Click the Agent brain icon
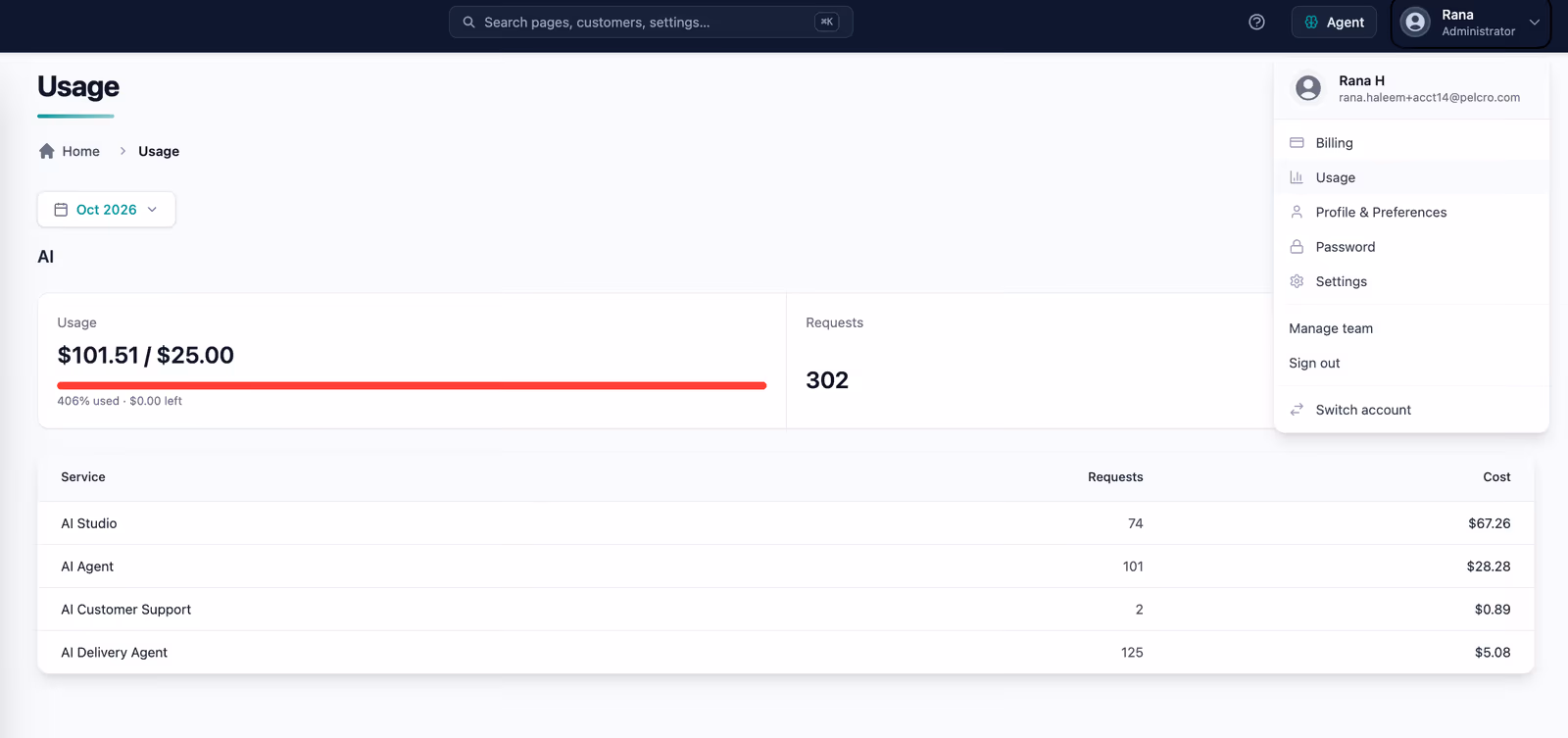Screen dimensions: 1568x738 click(1311, 22)
